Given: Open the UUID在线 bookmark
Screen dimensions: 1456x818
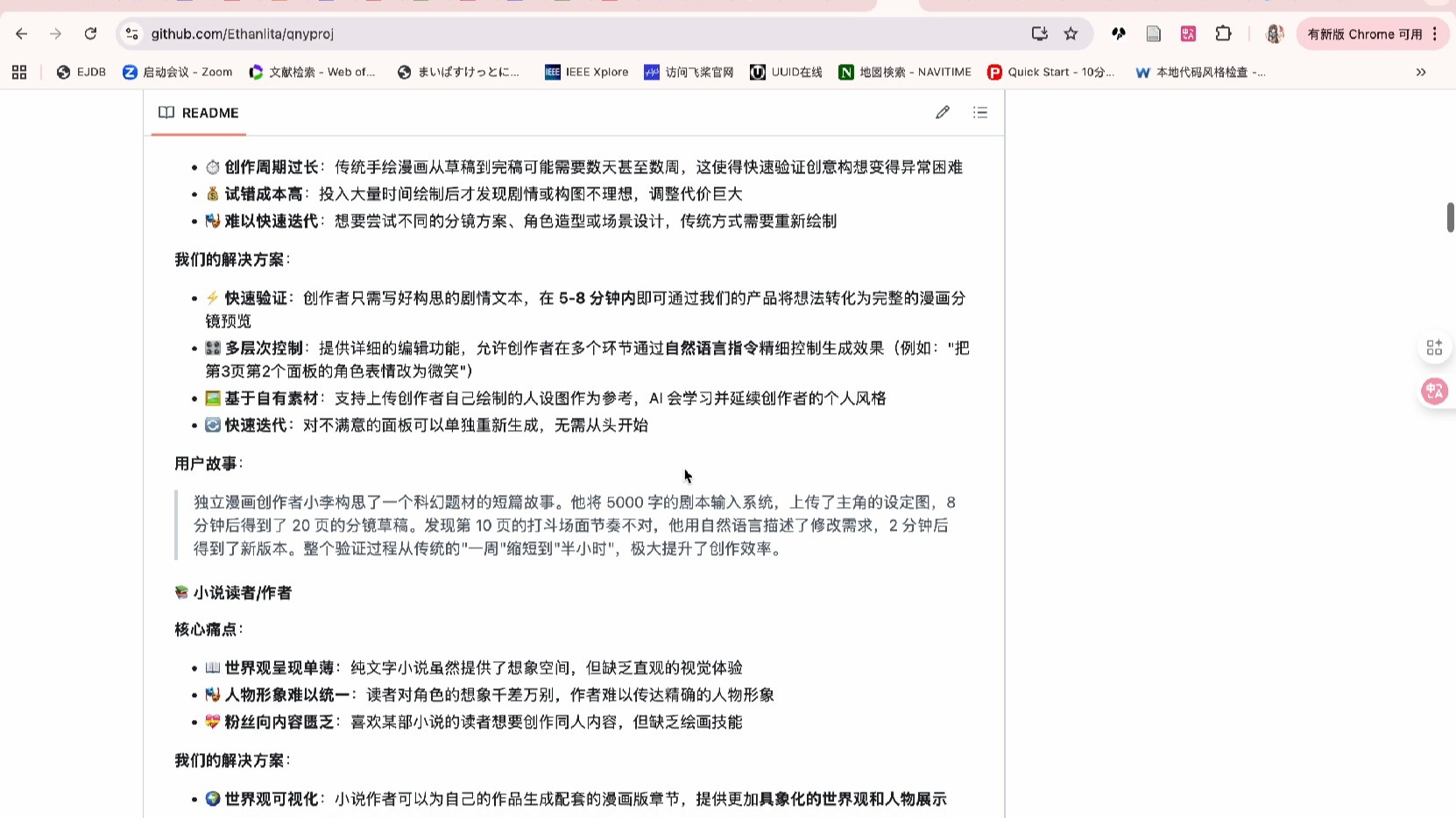Looking at the screenshot, I should 786,72.
